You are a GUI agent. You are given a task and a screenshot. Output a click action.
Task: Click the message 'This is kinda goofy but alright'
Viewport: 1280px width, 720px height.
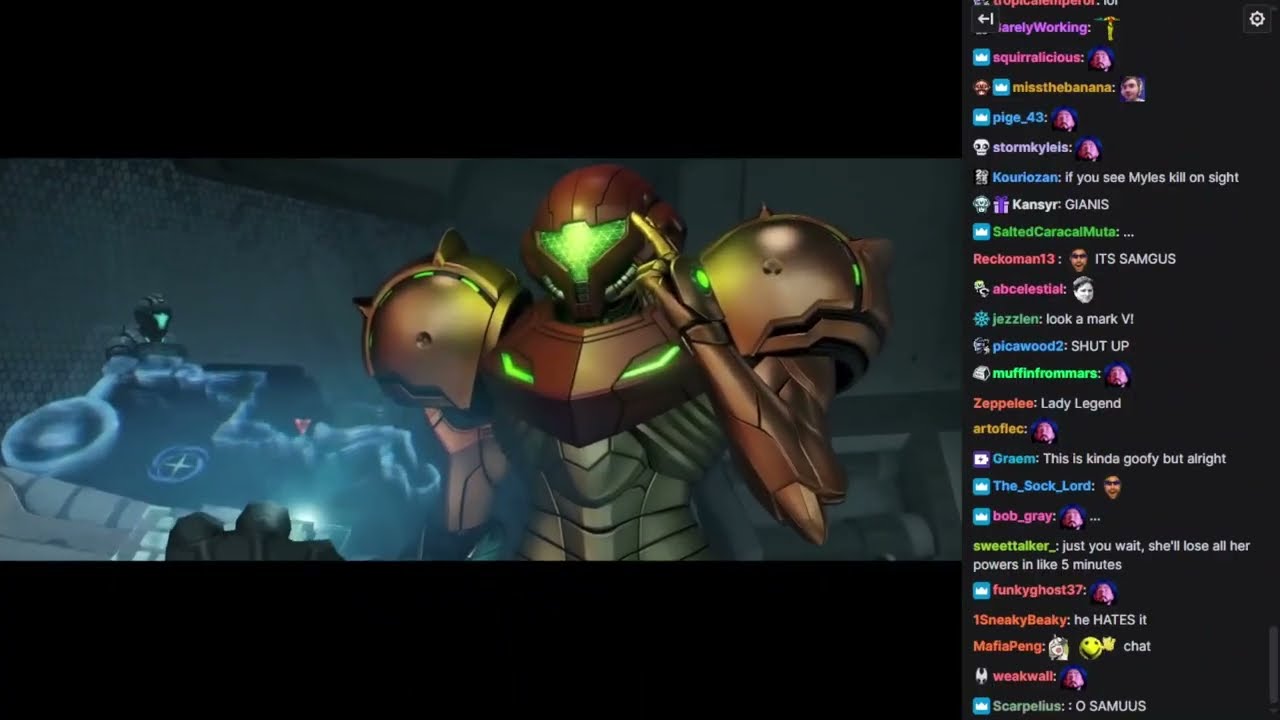[1134, 459]
